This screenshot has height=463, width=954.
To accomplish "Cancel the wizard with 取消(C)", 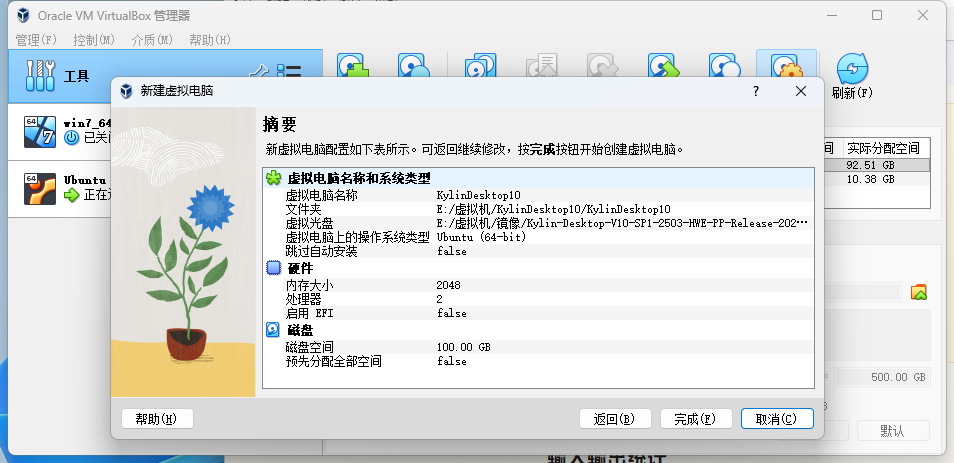I will (777, 419).
